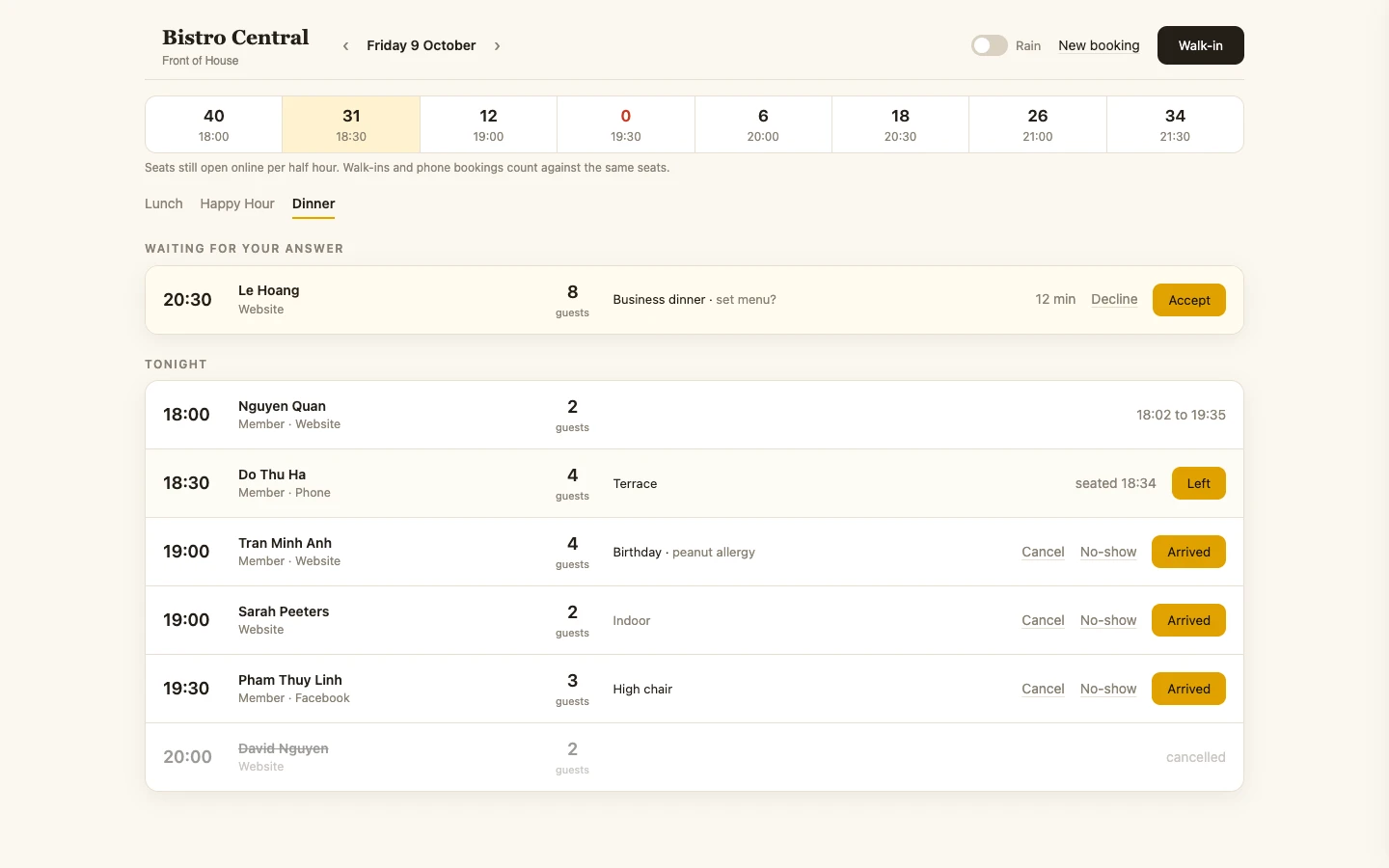Screen dimensions: 1389x868
Task: Click the Terrace note for Do Thu Ha
Action: click(635, 483)
